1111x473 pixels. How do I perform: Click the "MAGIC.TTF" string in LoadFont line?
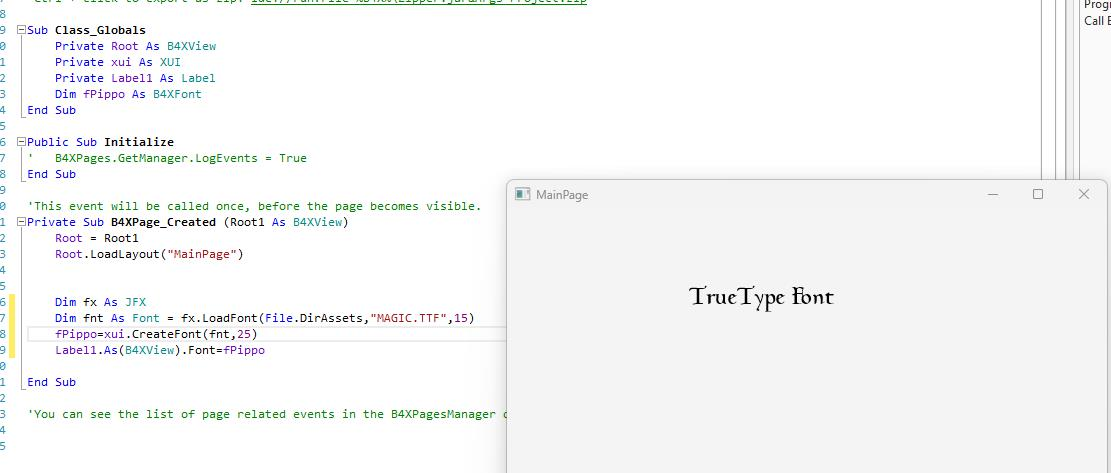click(409, 318)
